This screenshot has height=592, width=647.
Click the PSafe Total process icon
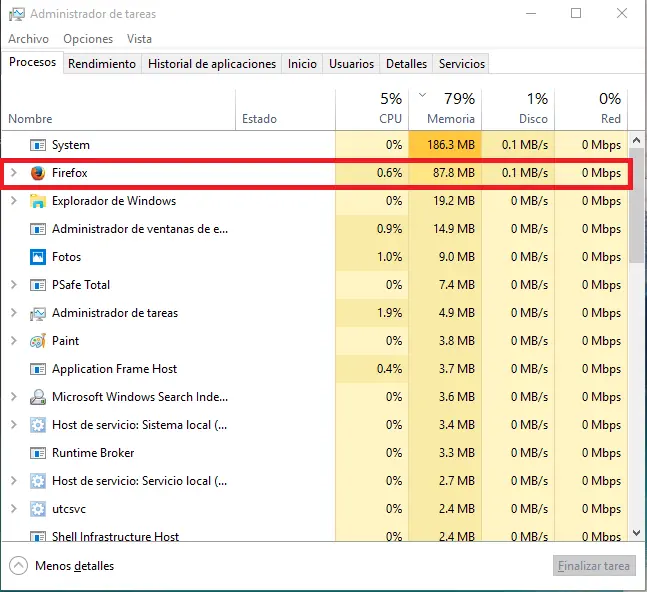coord(38,285)
